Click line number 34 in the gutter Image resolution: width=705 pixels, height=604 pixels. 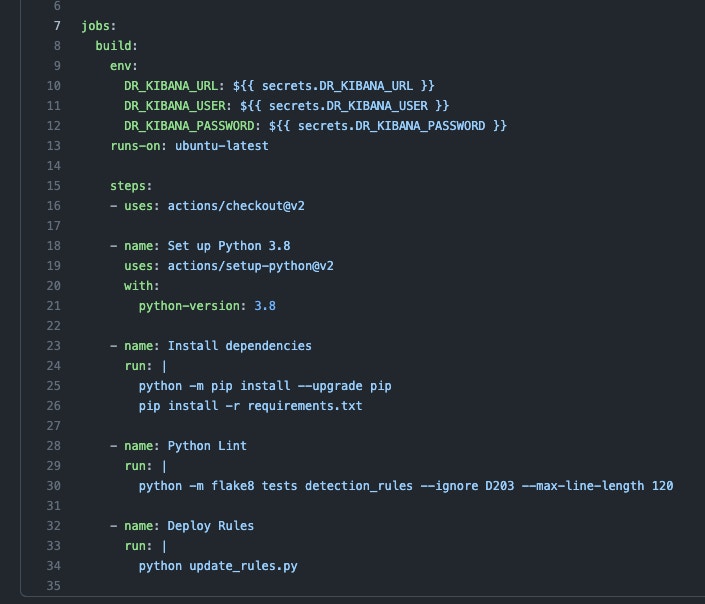(x=53, y=566)
